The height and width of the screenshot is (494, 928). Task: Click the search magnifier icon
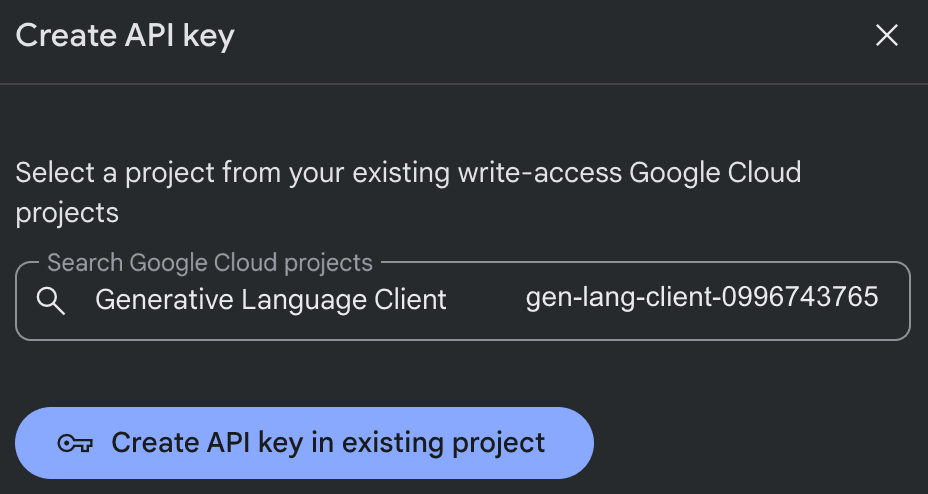point(51,301)
